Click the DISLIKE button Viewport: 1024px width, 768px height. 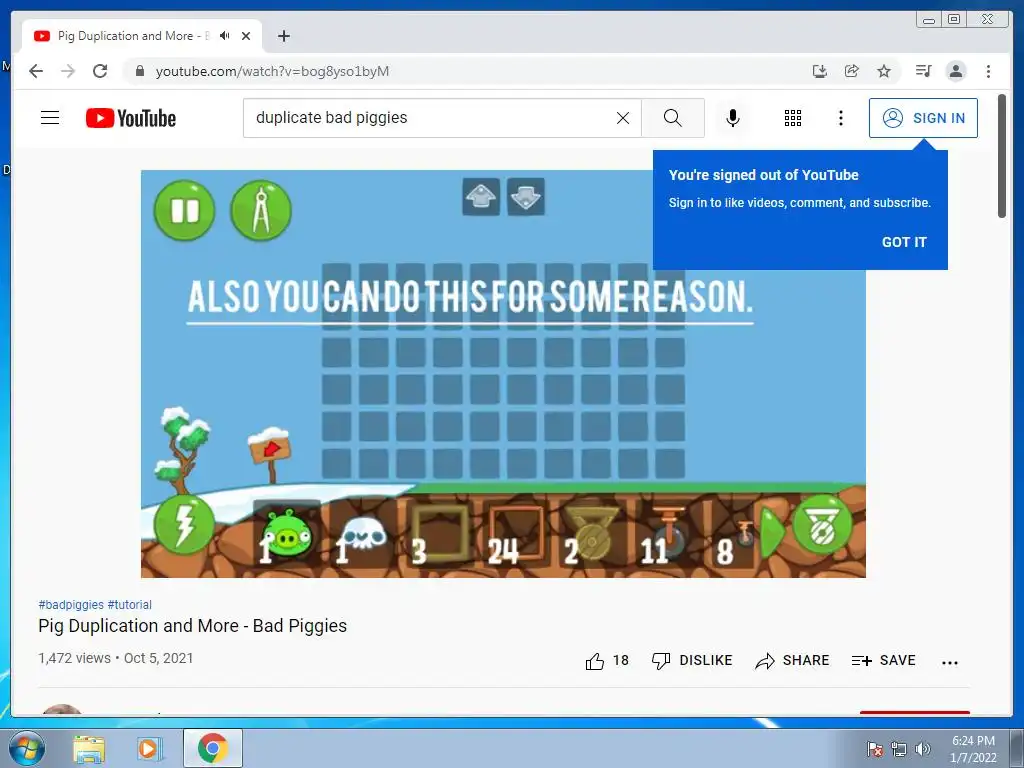click(692, 661)
